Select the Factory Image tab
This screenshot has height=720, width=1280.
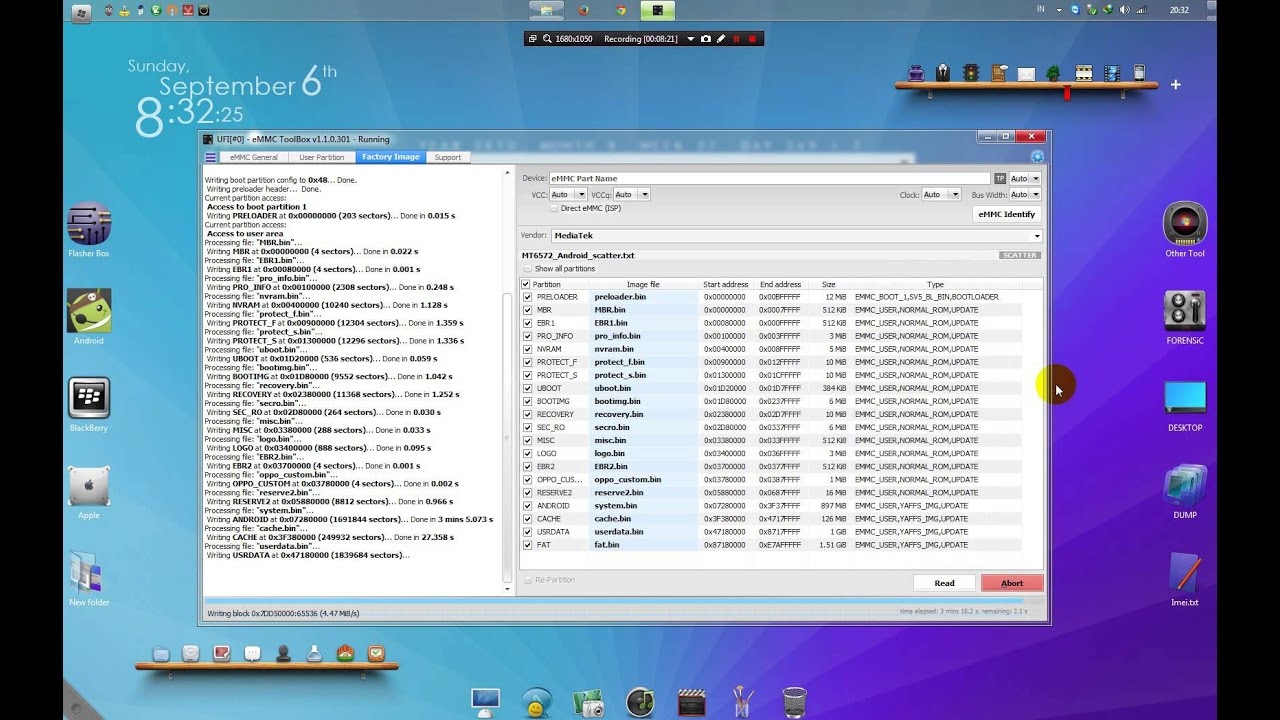coord(391,157)
